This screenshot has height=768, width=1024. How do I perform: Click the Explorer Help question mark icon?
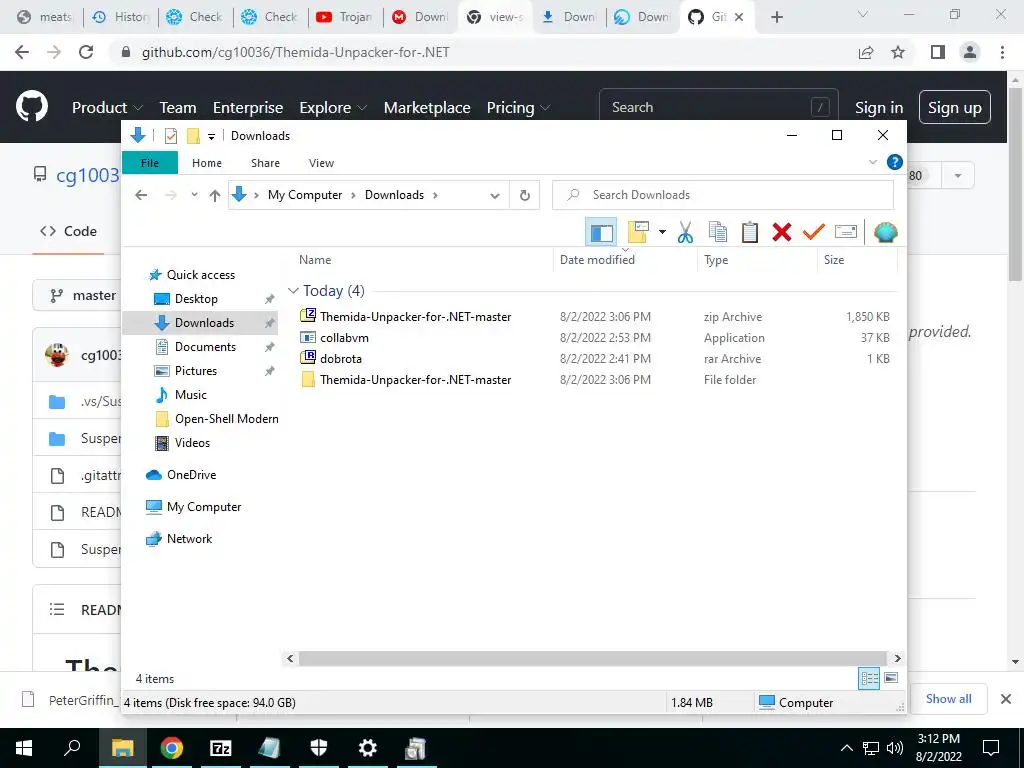pyautogui.click(x=895, y=162)
